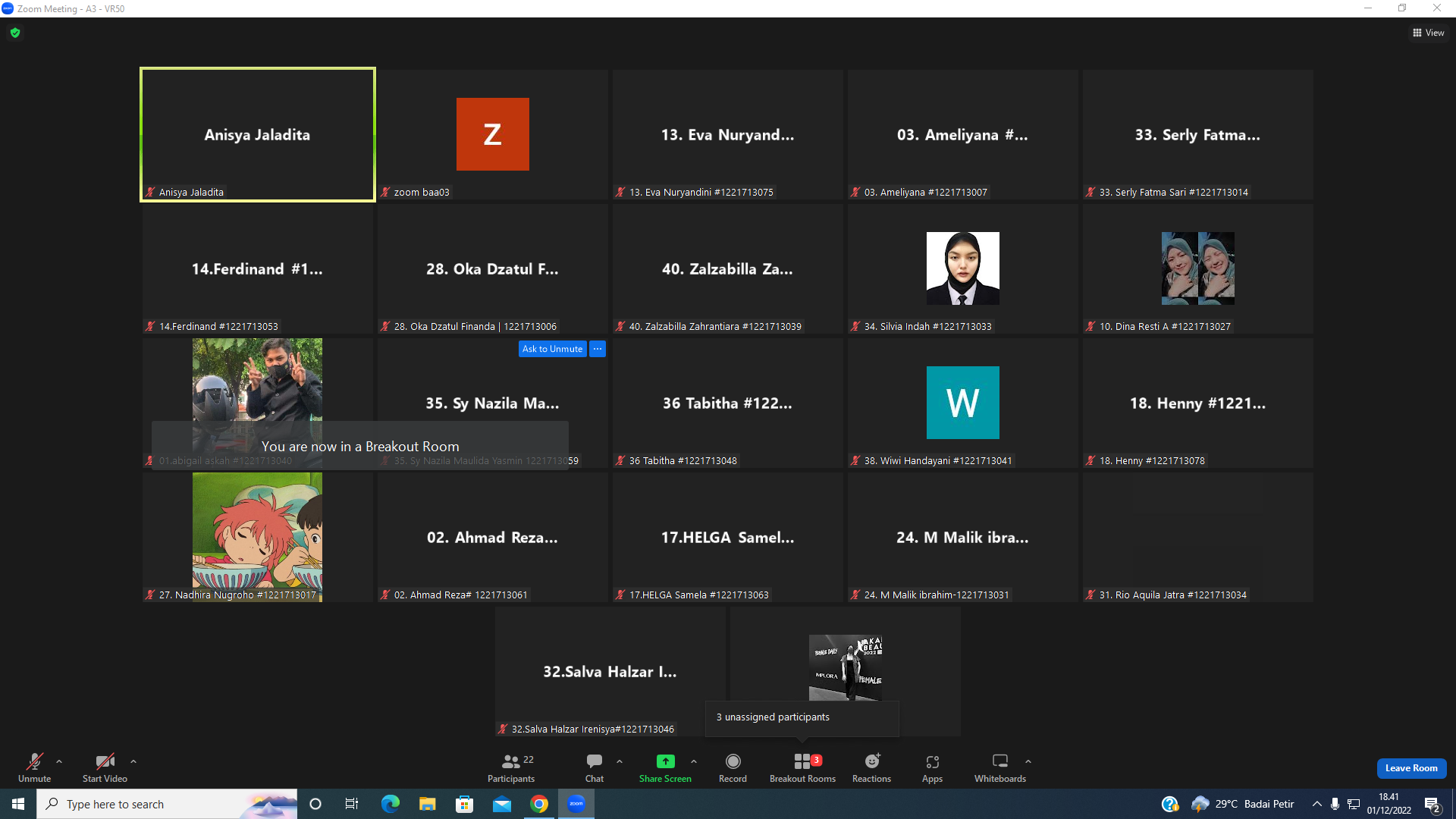Click Serly Fatma's participant tile name

(x=1198, y=135)
